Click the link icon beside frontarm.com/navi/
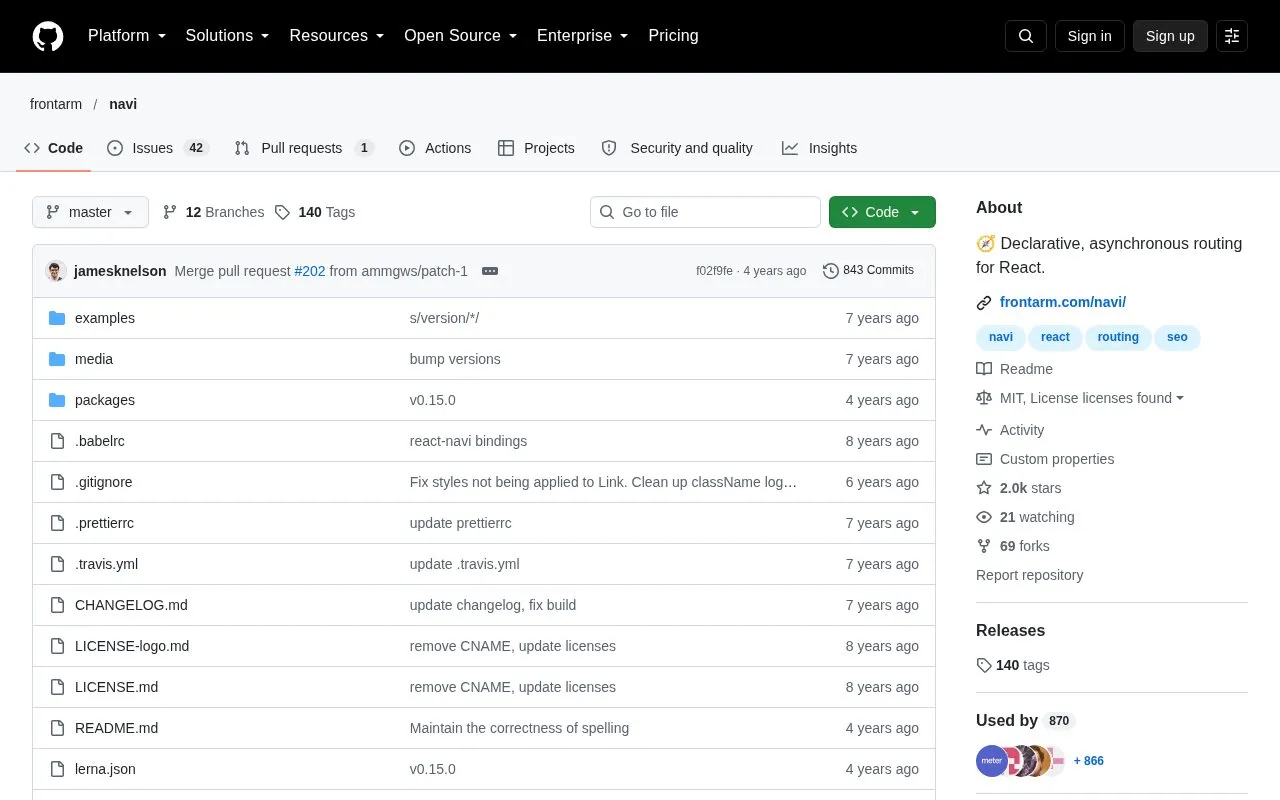Image resolution: width=1280 pixels, height=800 pixels. click(984, 302)
